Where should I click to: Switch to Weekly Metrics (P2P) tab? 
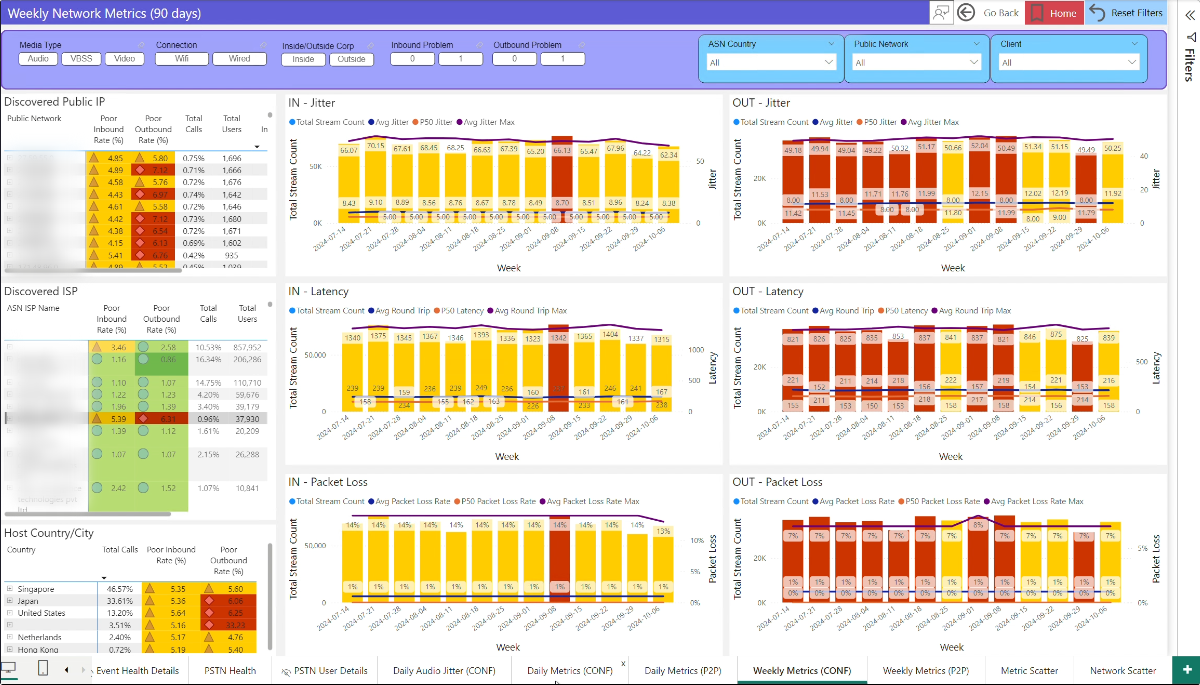click(x=925, y=670)
